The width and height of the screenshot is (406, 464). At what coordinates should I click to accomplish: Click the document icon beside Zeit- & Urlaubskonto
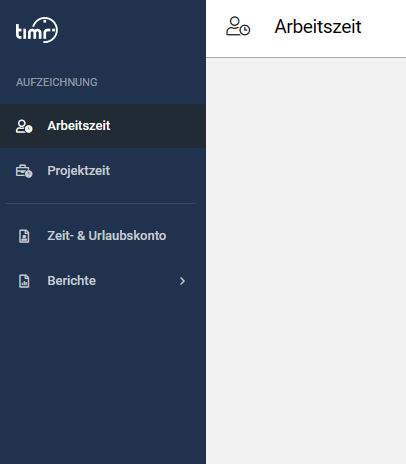[24, 236]
